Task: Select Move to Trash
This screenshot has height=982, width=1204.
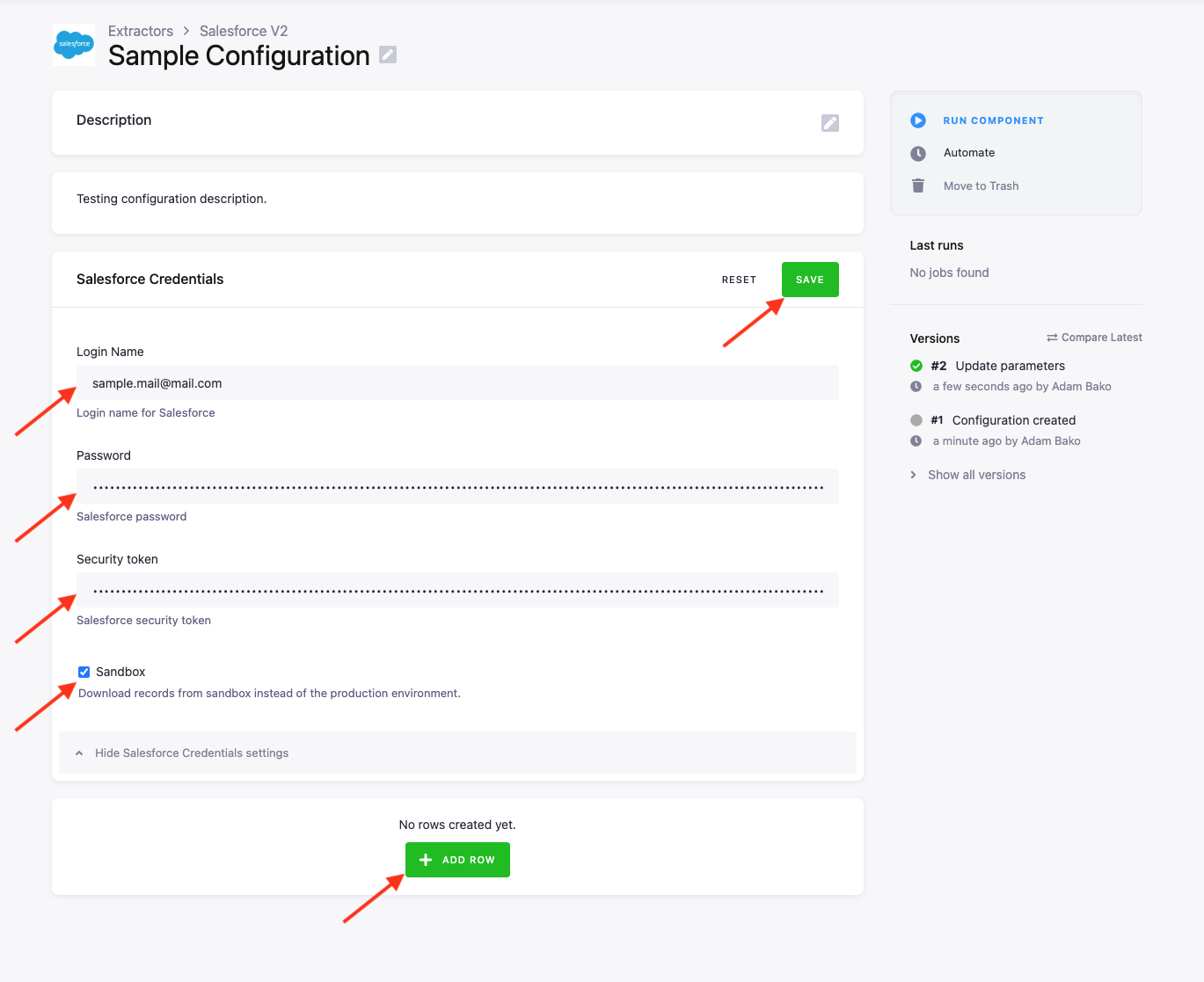Action: click(981, 185)
